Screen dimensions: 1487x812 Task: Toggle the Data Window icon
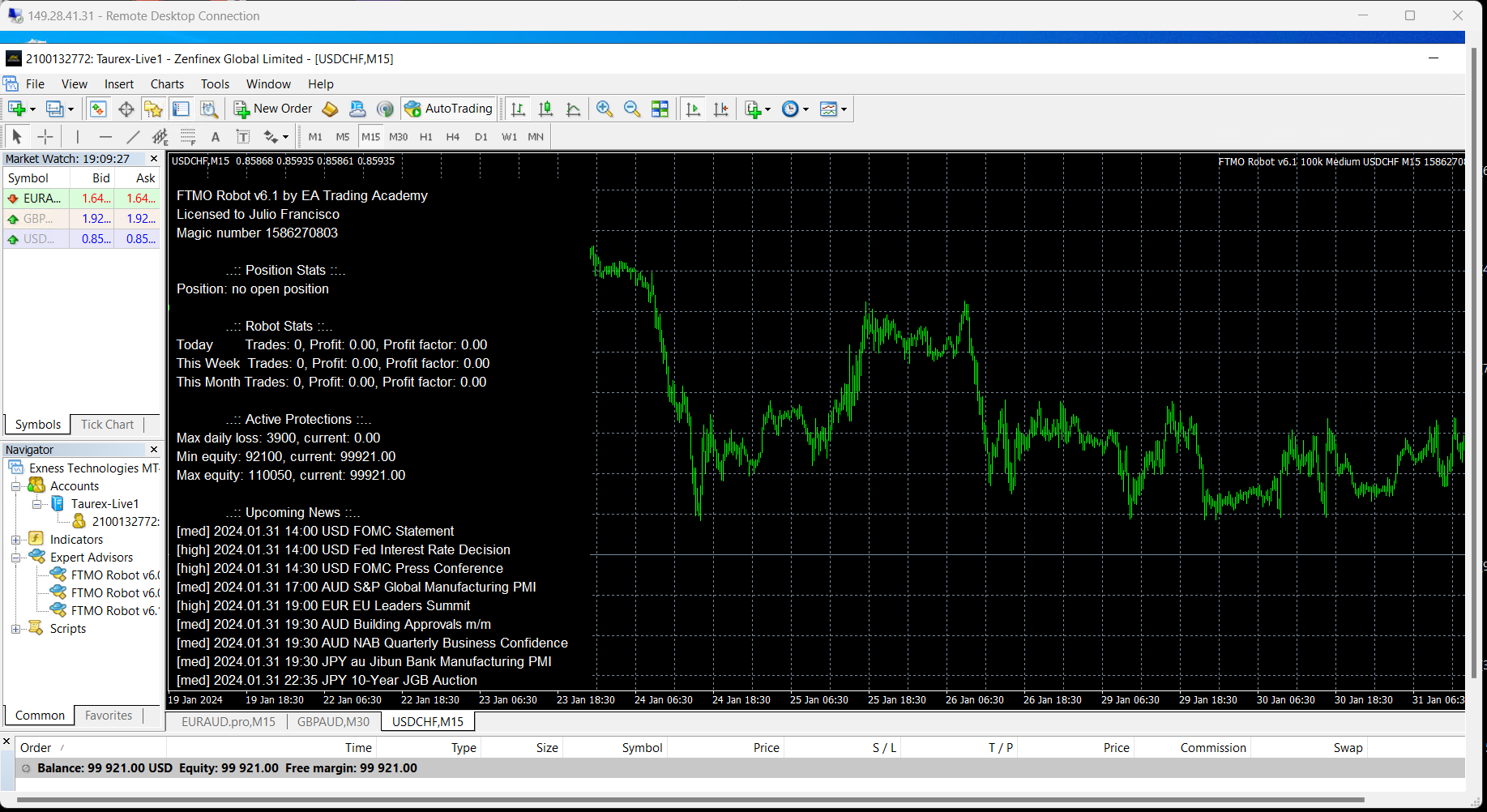(x=126, y=109)
